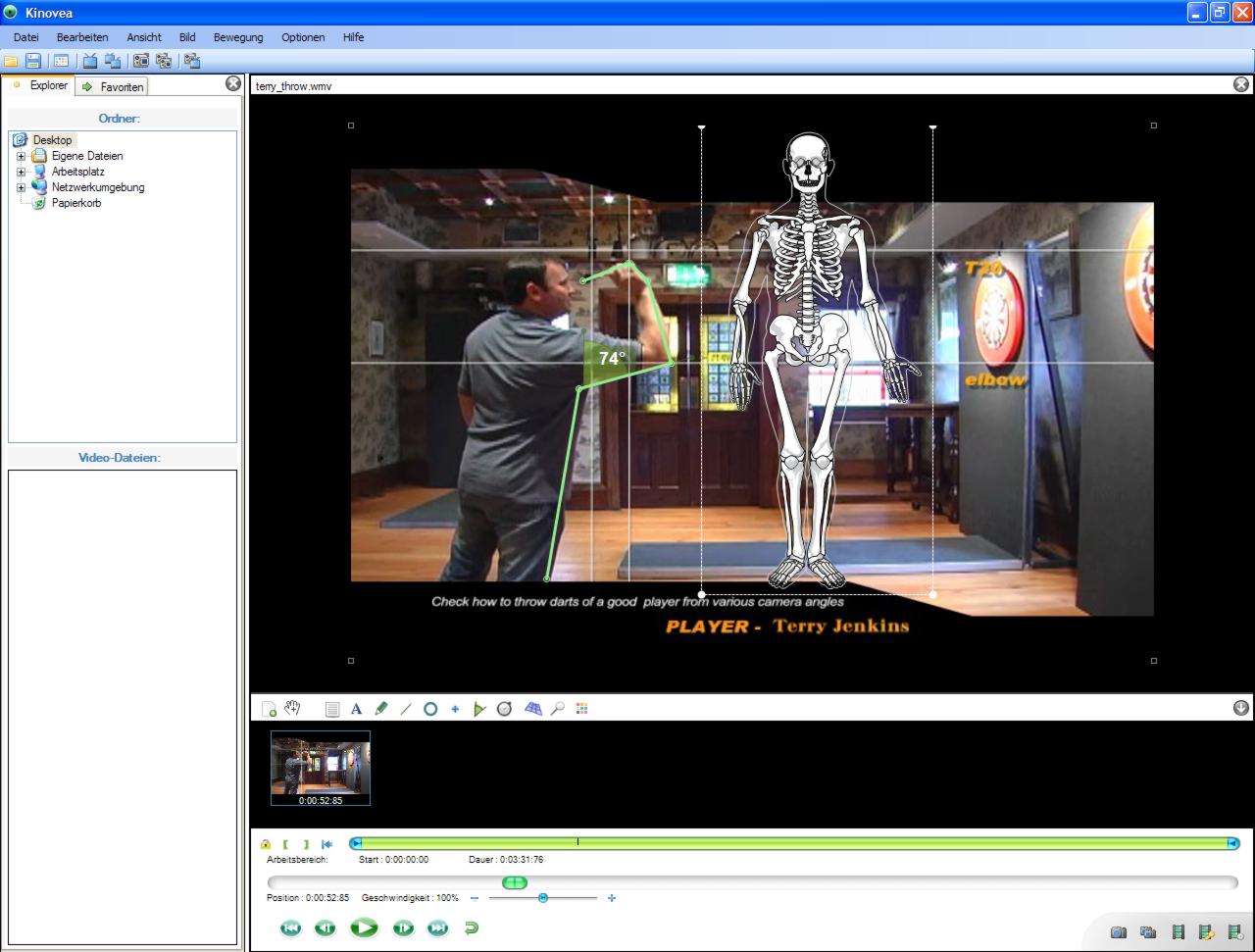Open the color profile palette
This screenshot has width=1255, height=952.
582,709
